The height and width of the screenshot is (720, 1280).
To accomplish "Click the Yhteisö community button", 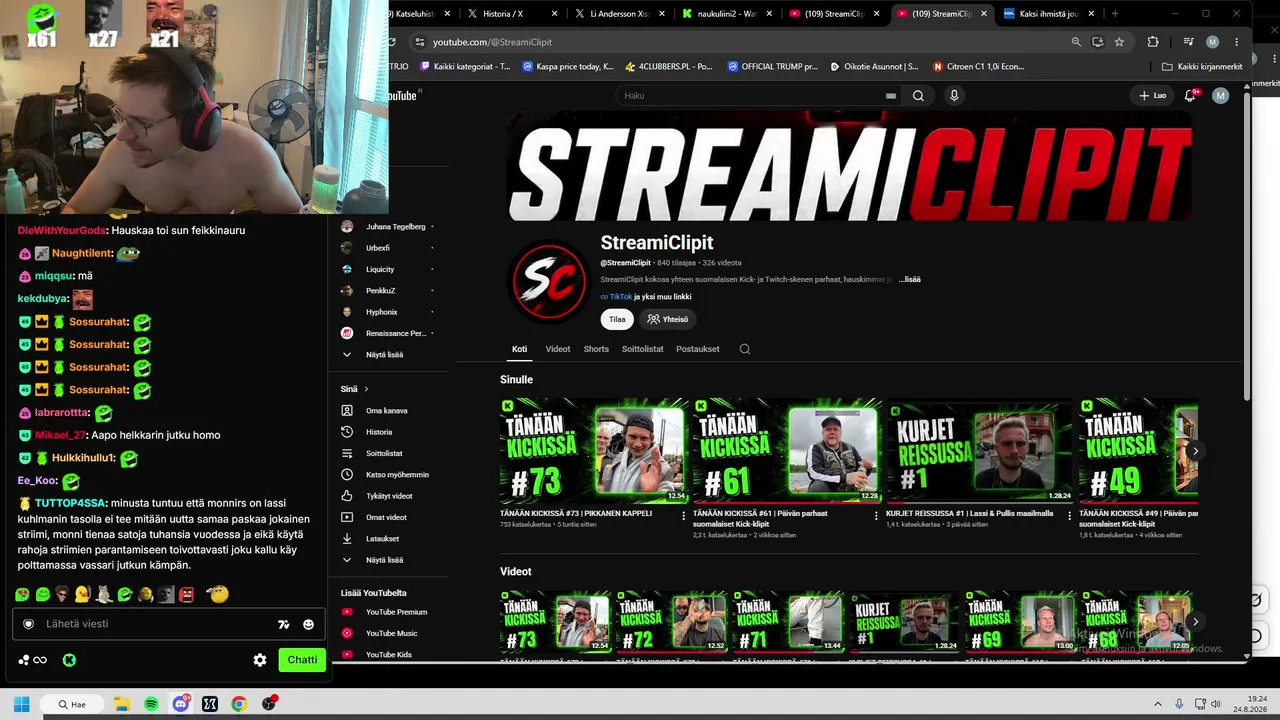I will click(668, 319).
